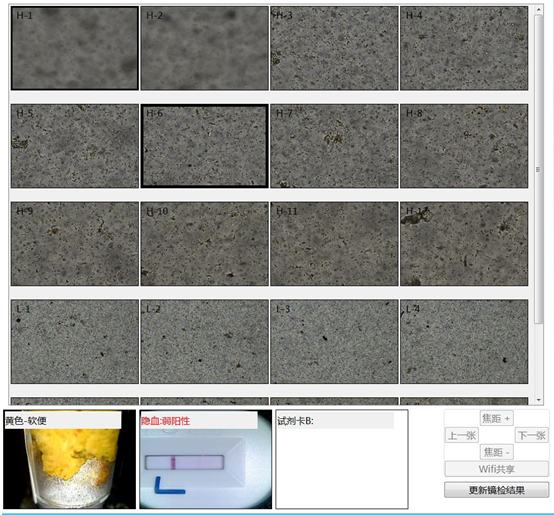This screenshot has width=554, height=515.
Task: Pick the L-4 thumbnail
Action: (464, 342)
